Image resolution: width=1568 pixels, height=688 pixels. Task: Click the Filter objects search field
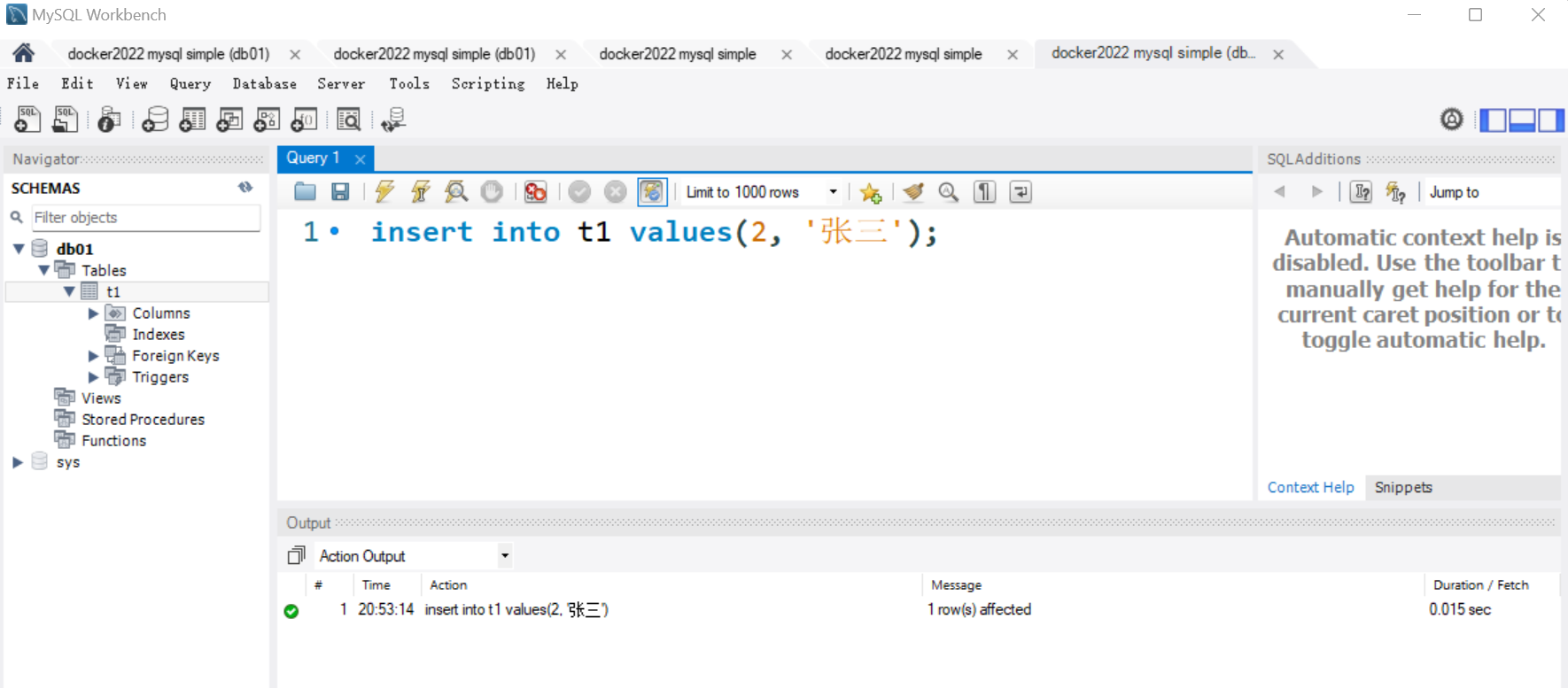146,218
